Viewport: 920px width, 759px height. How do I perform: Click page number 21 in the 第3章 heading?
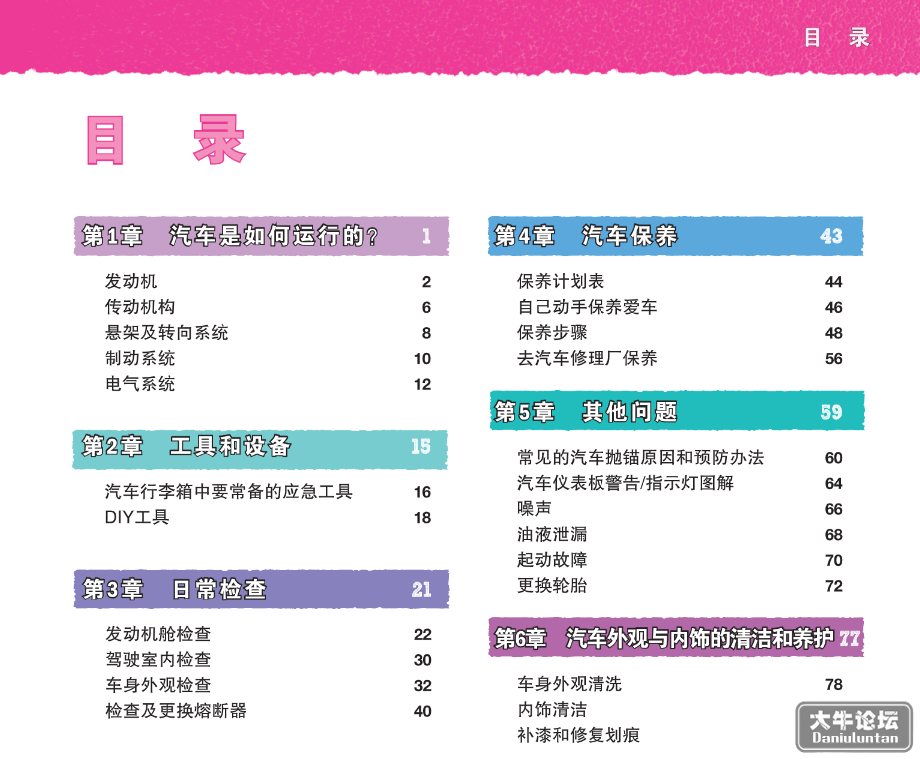point(421,589)
